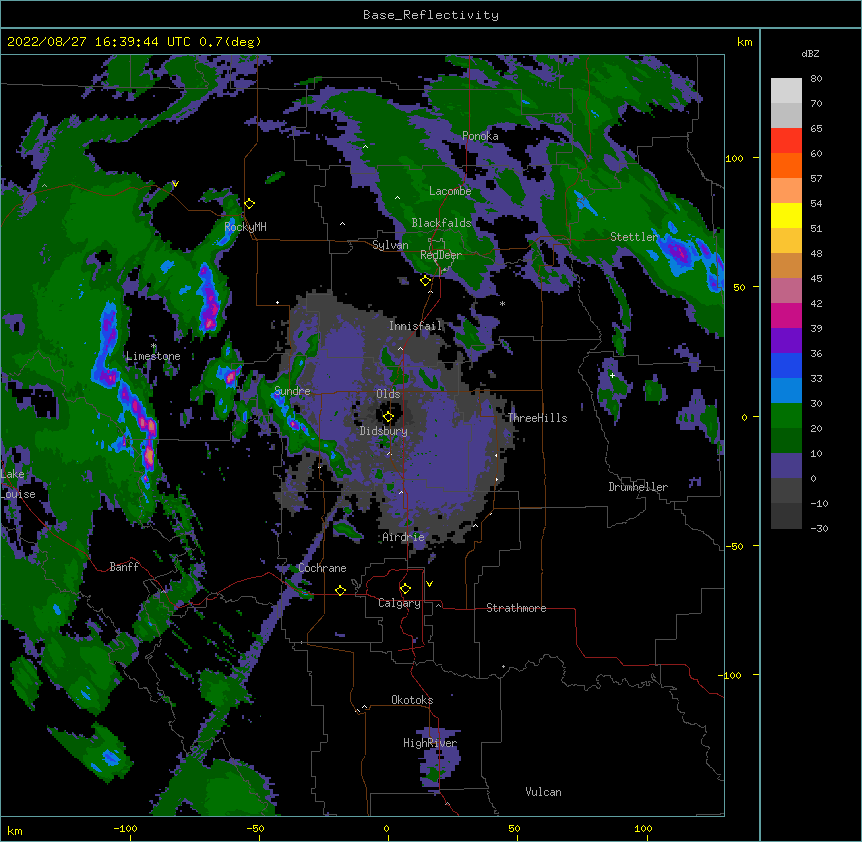
Task: Click the km unit label at top right
Action: tap(744, 42)
